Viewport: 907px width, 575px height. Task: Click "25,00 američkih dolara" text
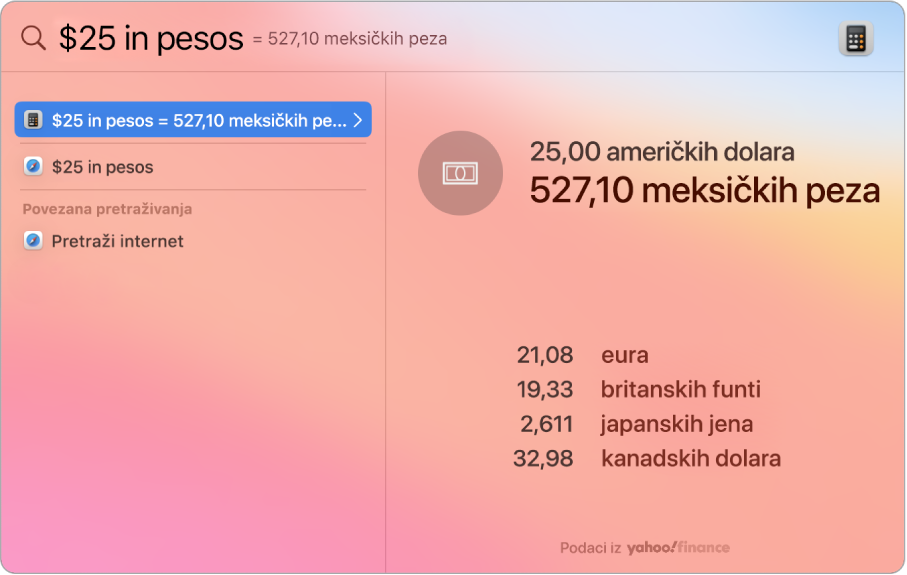pyautogui.click(x=662, y=152)
